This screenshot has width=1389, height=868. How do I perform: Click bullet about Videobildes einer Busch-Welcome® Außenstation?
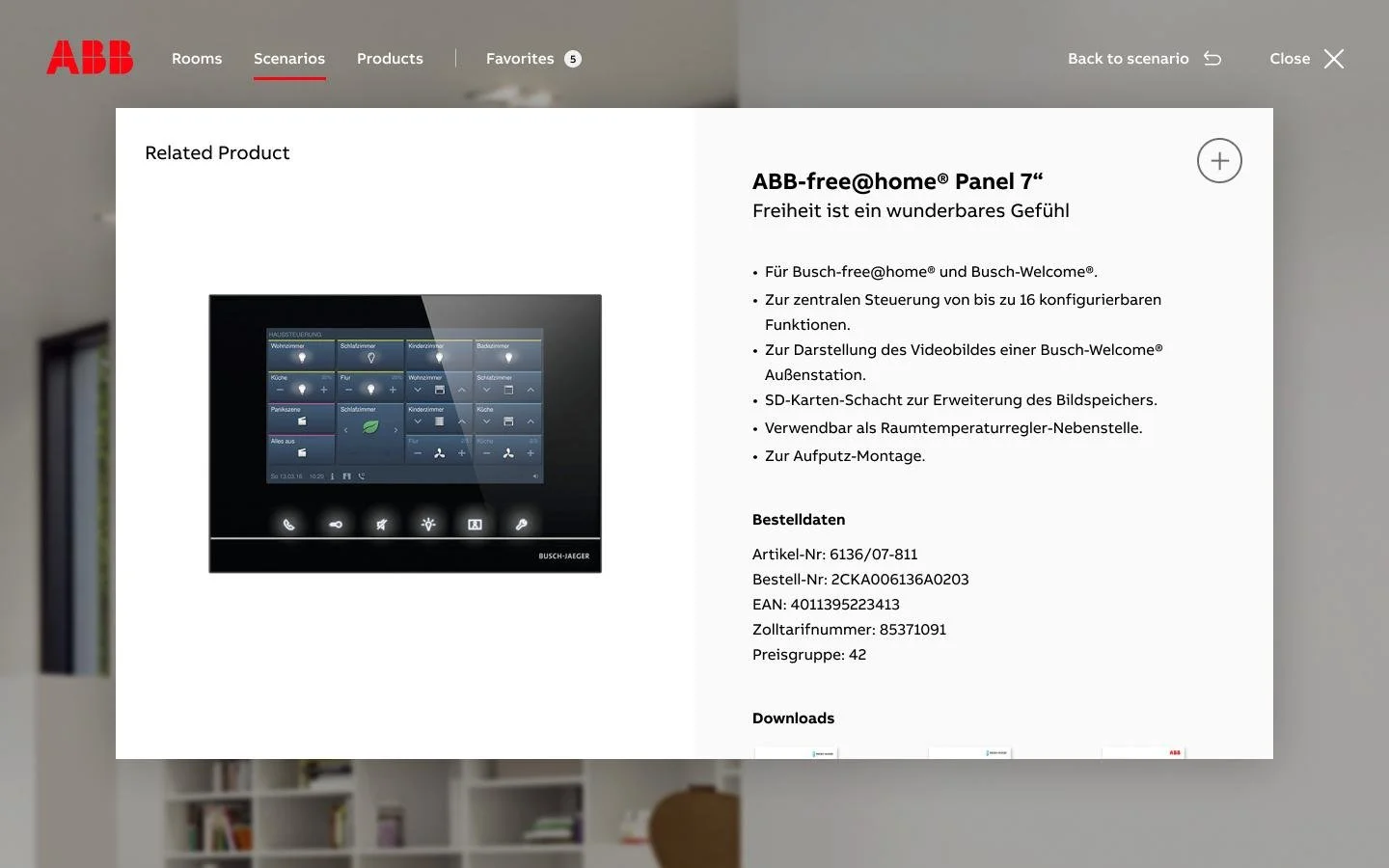(x=964, y=363)
